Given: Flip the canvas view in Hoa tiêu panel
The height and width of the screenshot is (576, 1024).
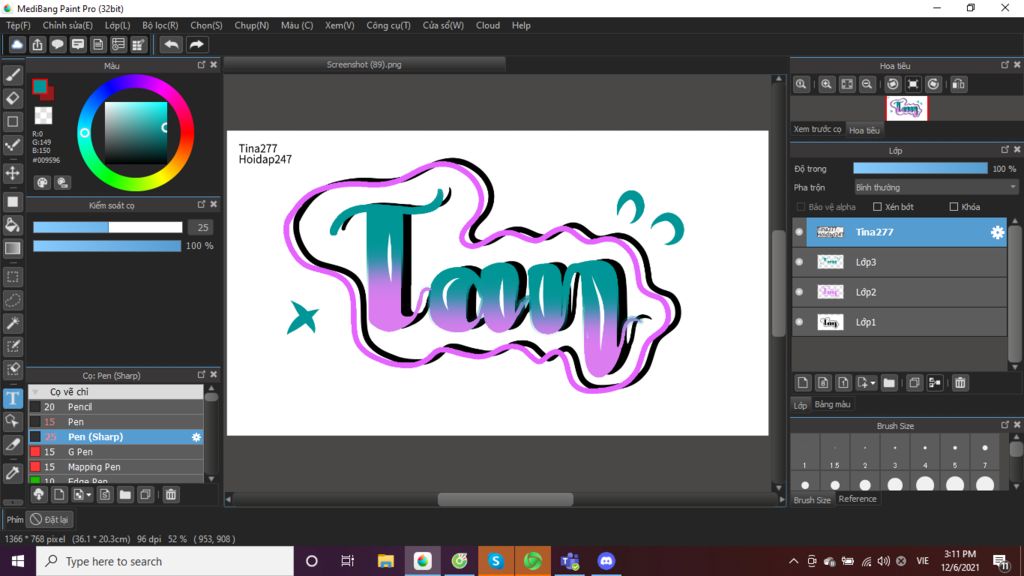Looking at the screenshot, I should [x=959, y=84].
